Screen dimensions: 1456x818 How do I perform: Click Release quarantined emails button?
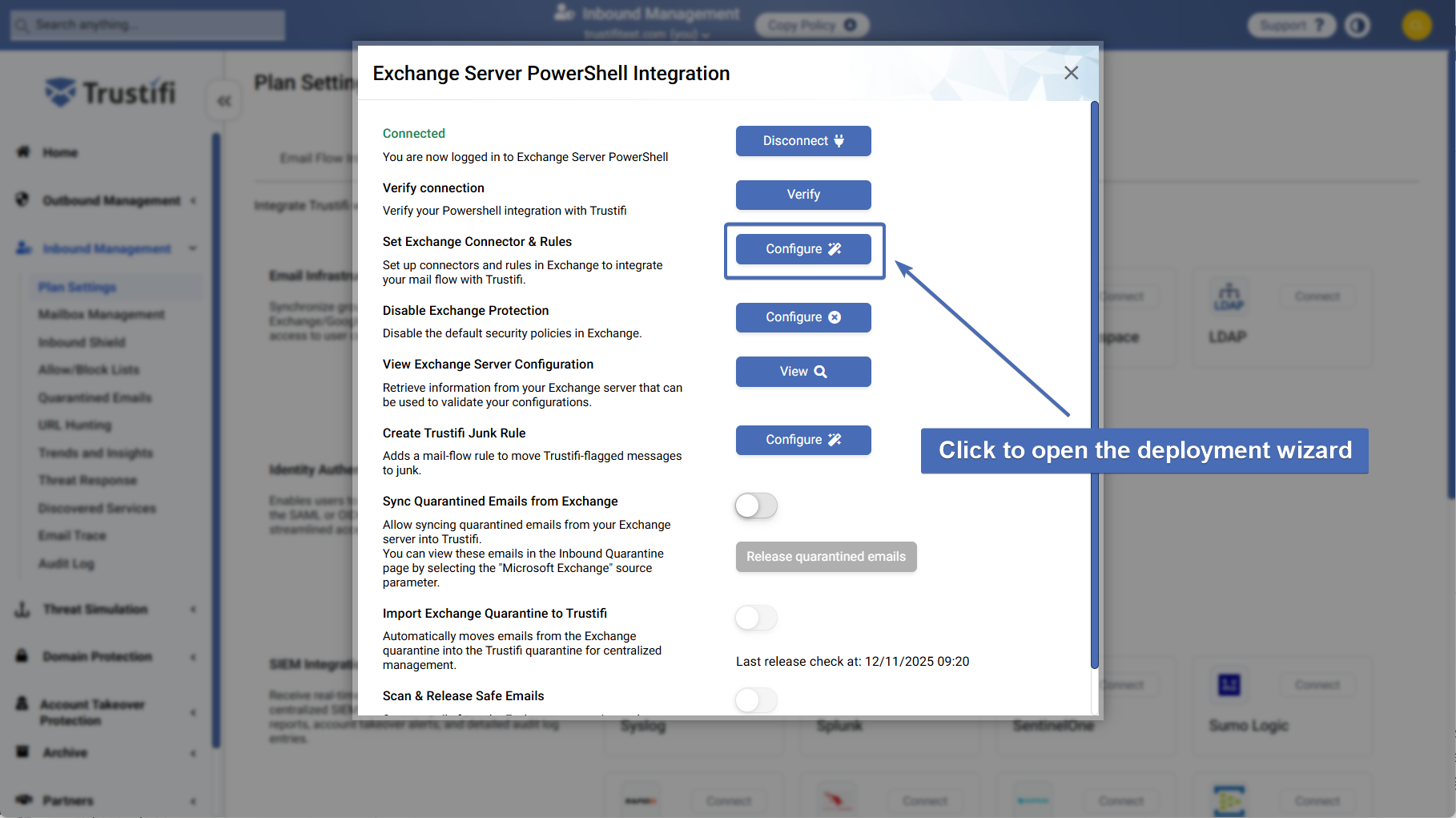[x=826, y=557]
